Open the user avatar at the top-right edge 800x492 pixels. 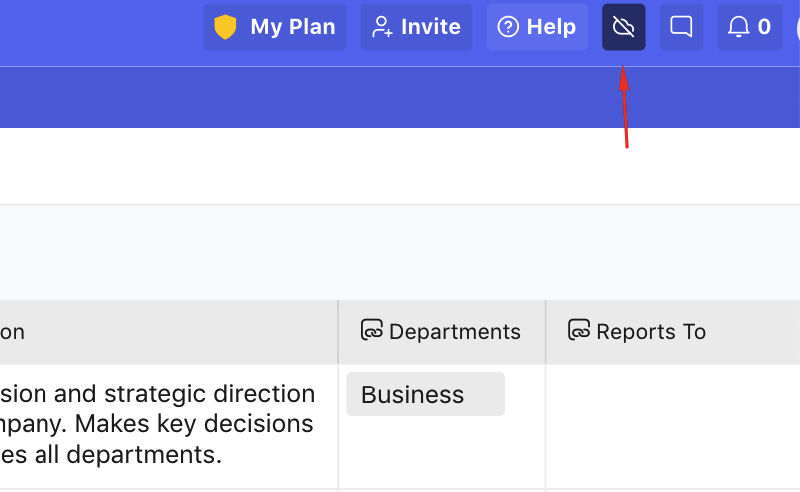point(797,27)
